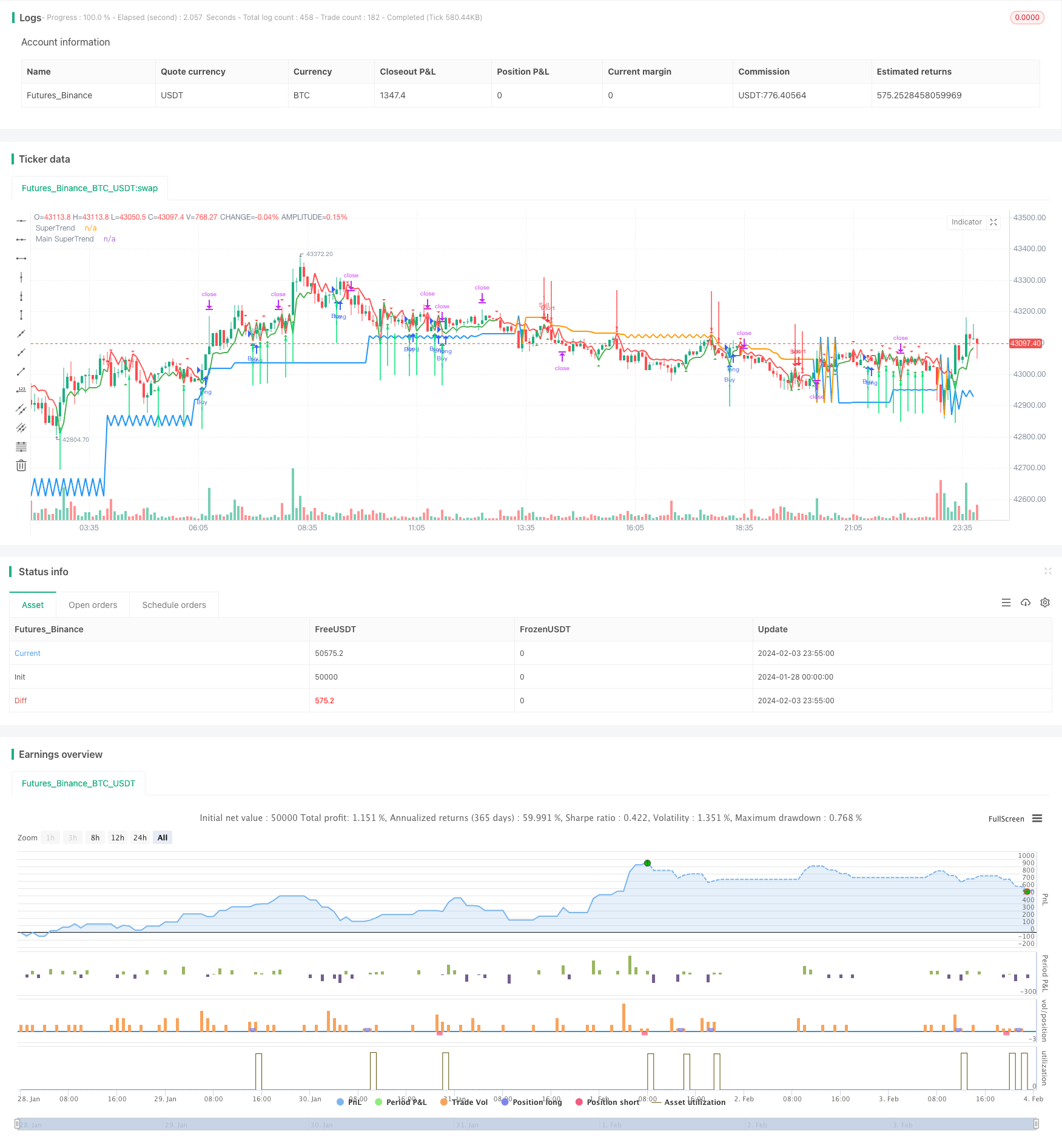This screenshot has width=1062, height=1148.
Task: Click the Diff row label
Action: tap(21, 701)
